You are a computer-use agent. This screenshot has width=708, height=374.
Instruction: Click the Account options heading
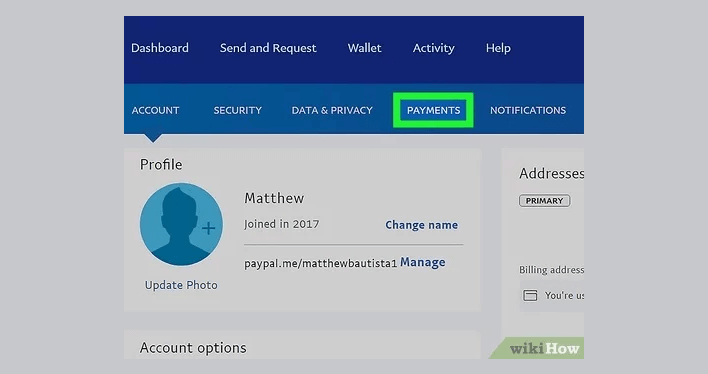click(x=193, y=348)
